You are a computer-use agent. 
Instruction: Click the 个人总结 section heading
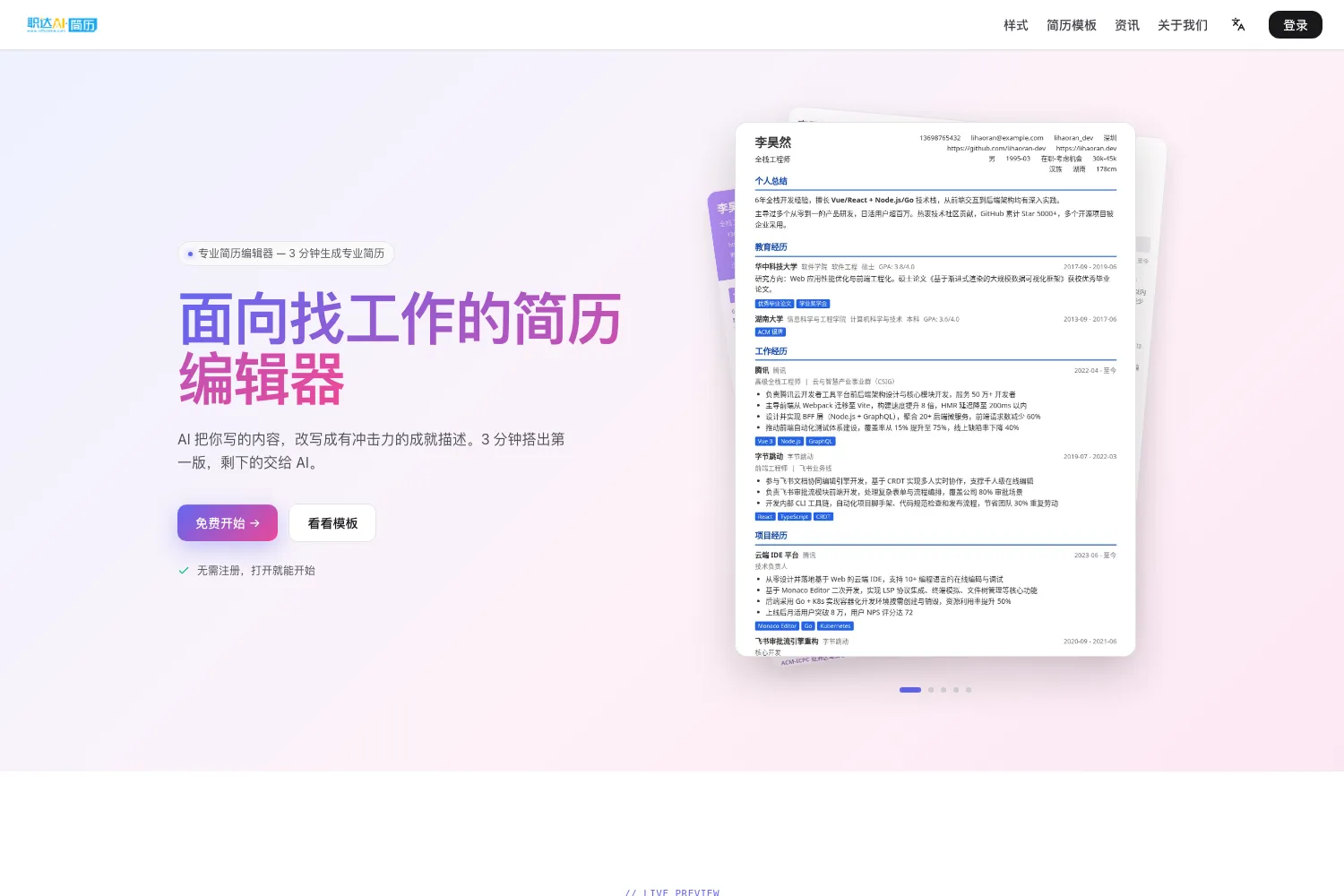[x=771, y=181]
